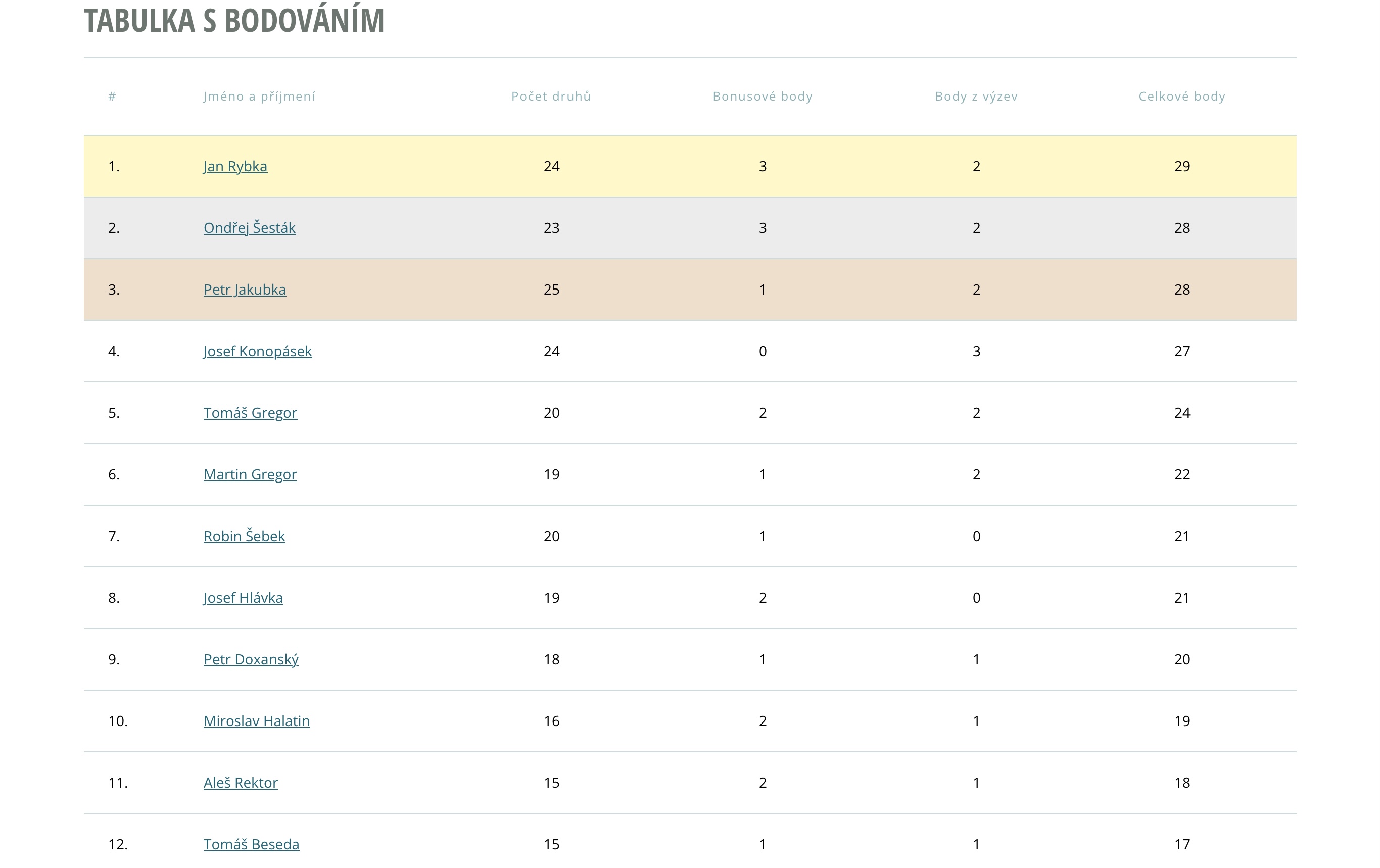
Task: Select total points 17 in Tomáš Beseda row
Action: (1182, 844)
